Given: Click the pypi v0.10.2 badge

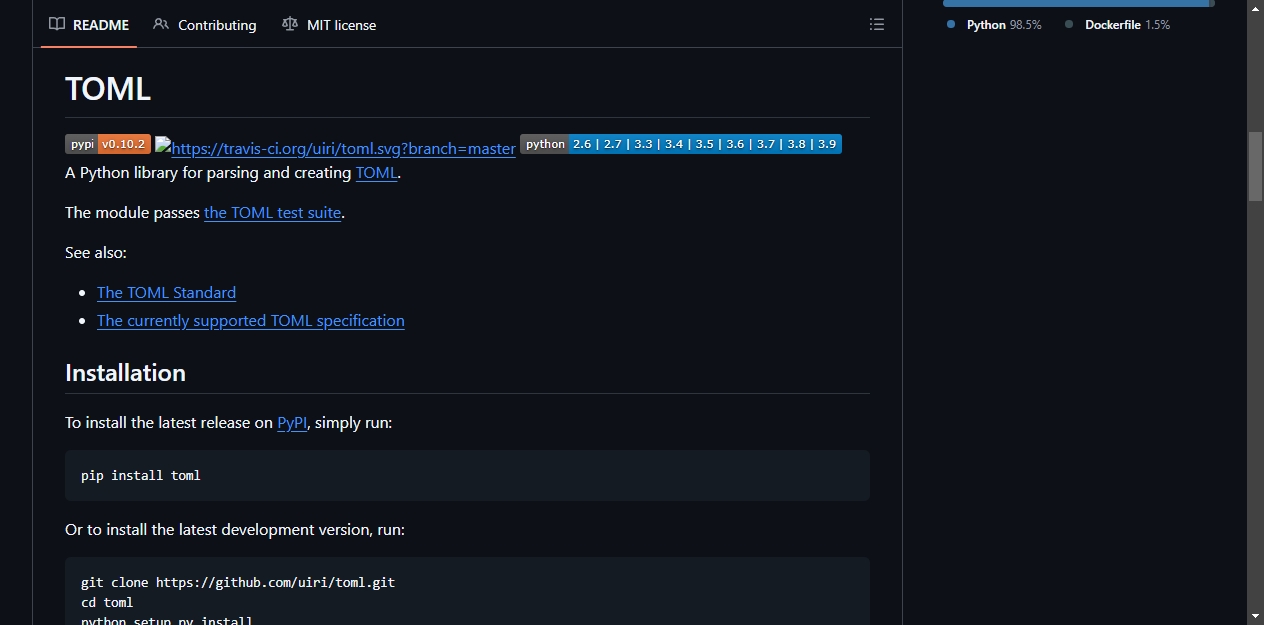Looking at the screenshot, I should [x=108, y=144].
